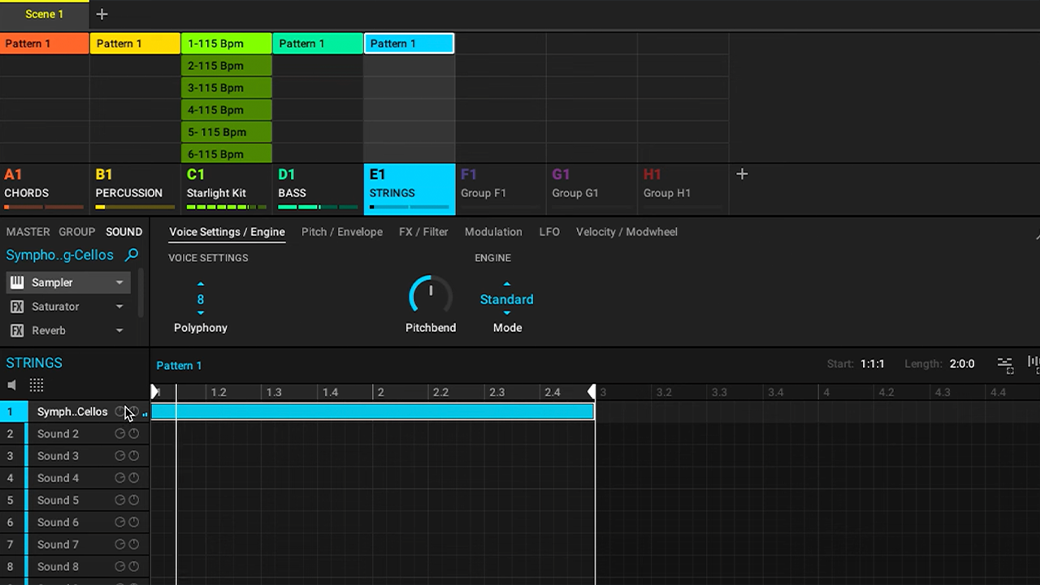Viewport: 1040px width, 585px height.
Task: Toggle sound slot number 2
Action: tap(10, 434)
